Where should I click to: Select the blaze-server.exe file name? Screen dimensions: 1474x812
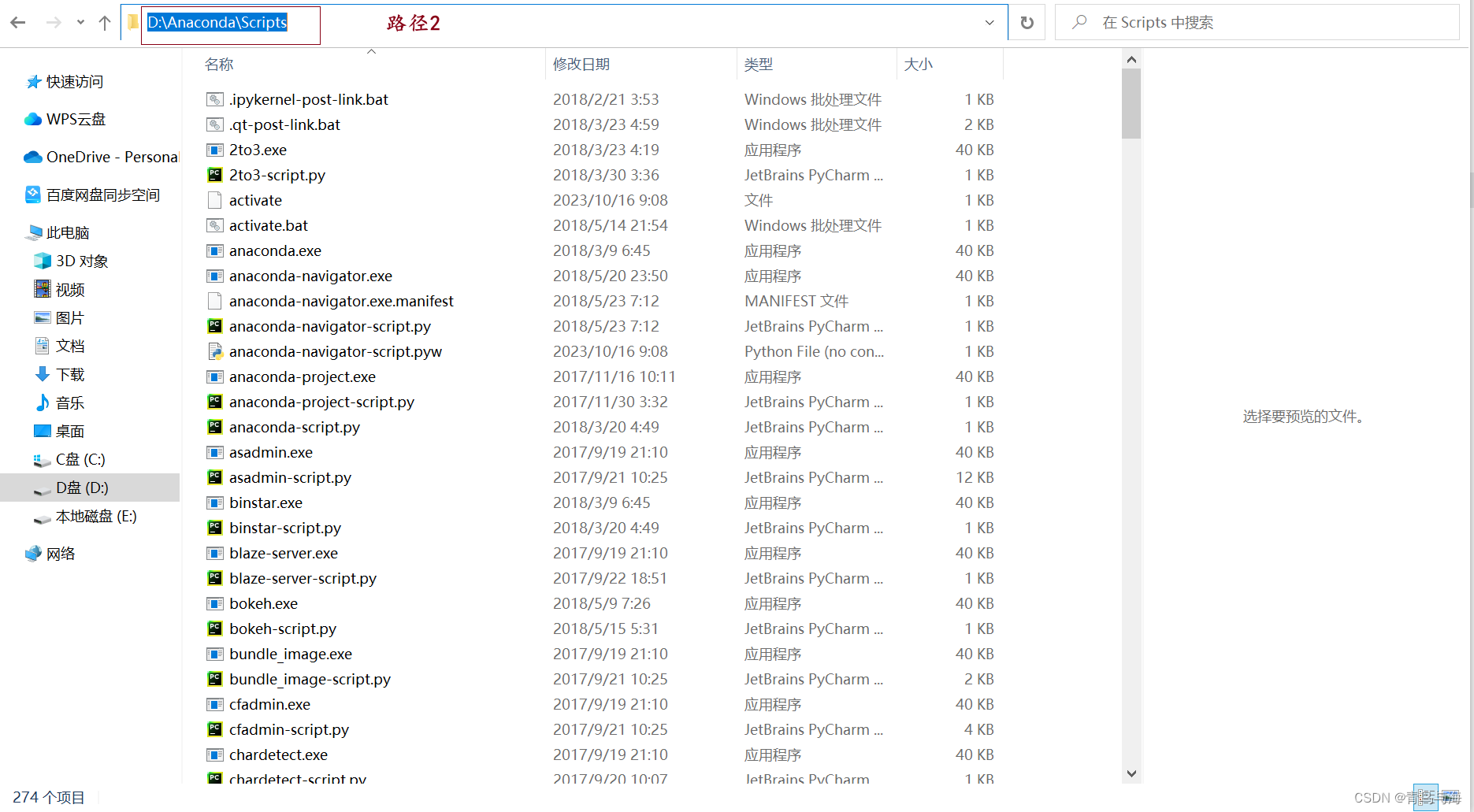[x=284, y=553]
